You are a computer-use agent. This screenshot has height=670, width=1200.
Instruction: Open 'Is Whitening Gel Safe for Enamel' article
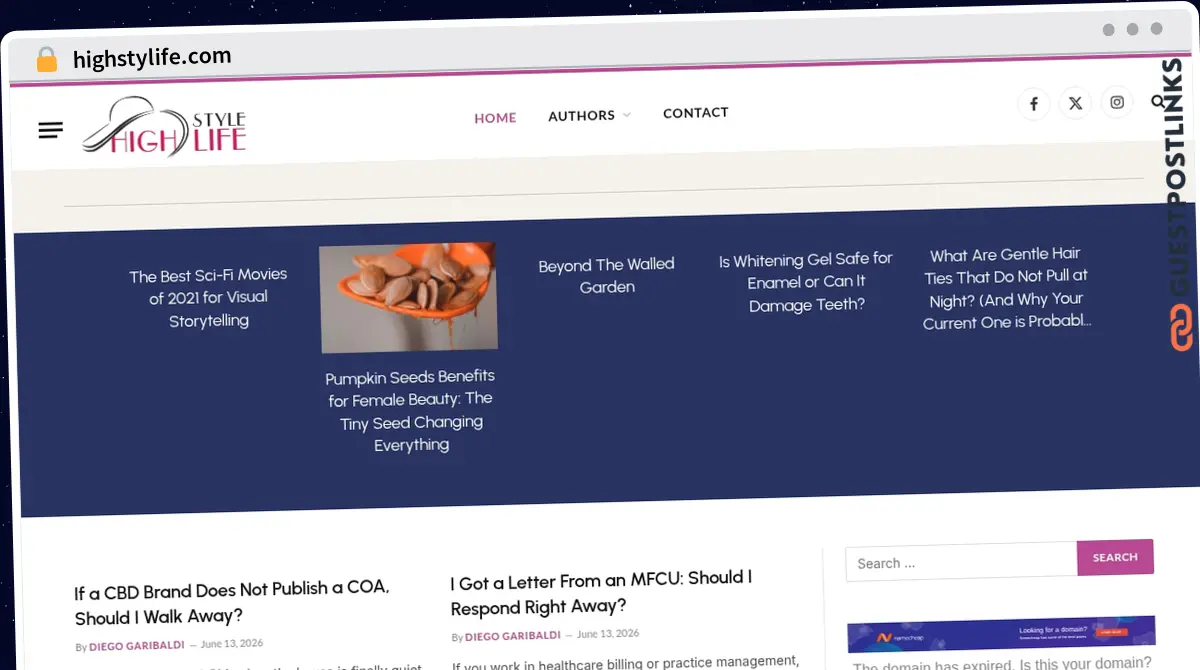coord(806,282)
